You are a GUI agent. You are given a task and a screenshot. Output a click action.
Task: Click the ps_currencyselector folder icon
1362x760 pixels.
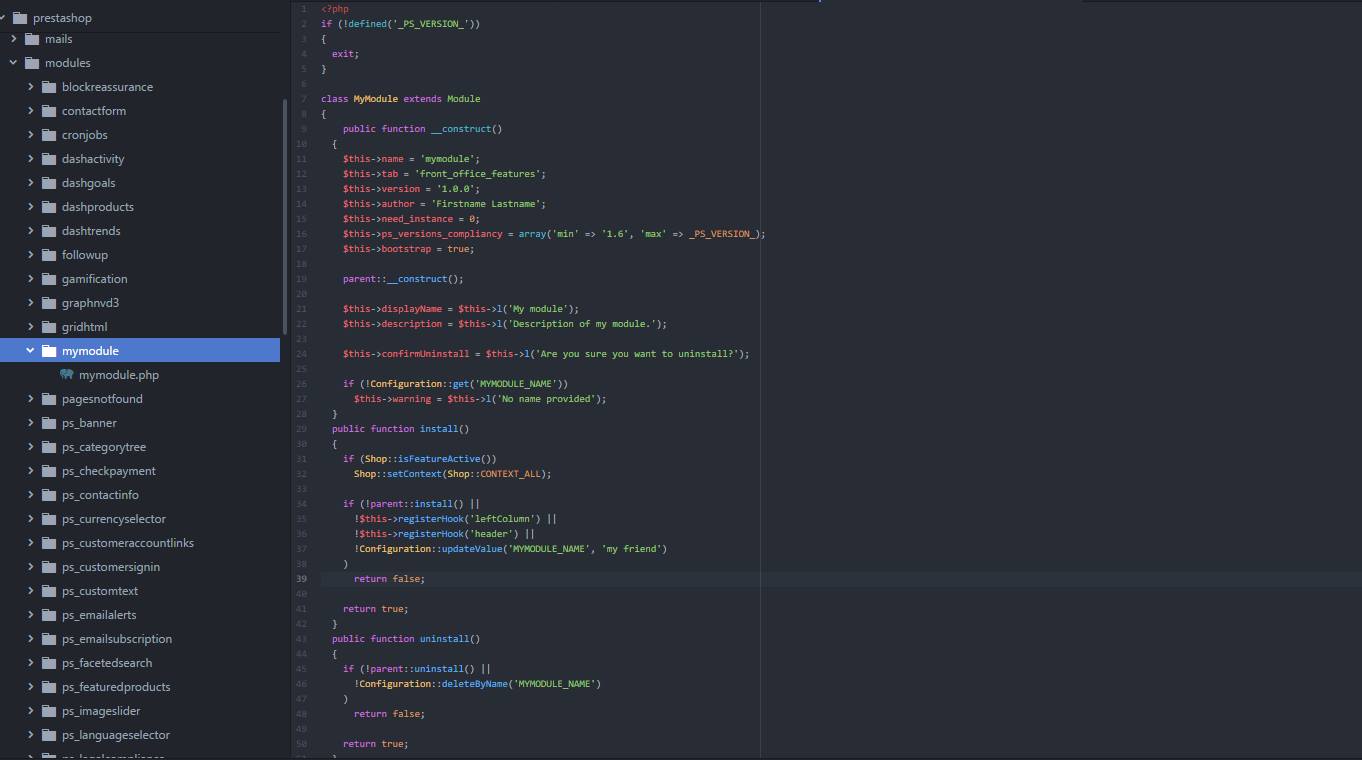point(49,519)
